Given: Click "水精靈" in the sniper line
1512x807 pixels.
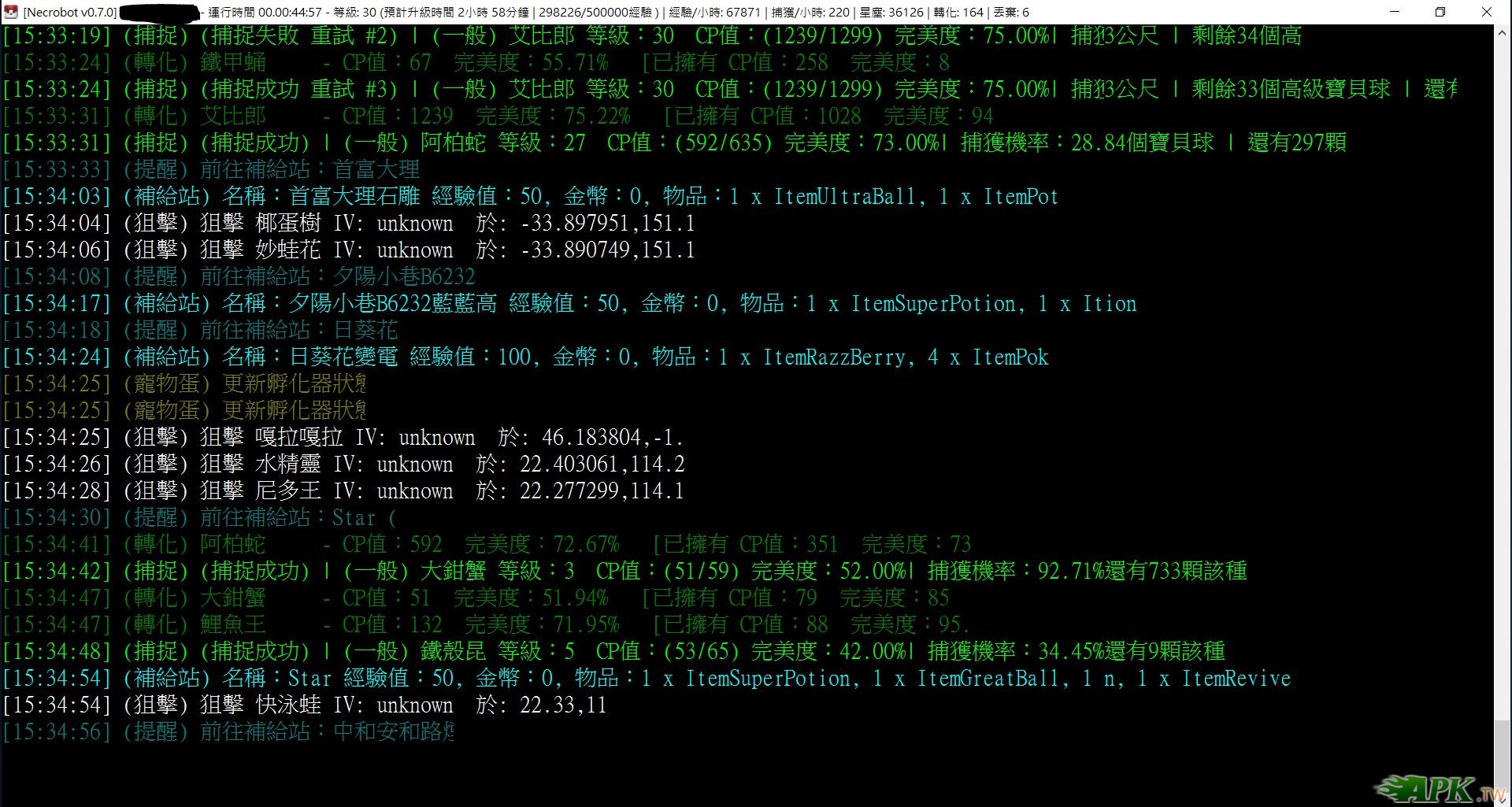Looking at the screenshot, I should coord(288,465).
